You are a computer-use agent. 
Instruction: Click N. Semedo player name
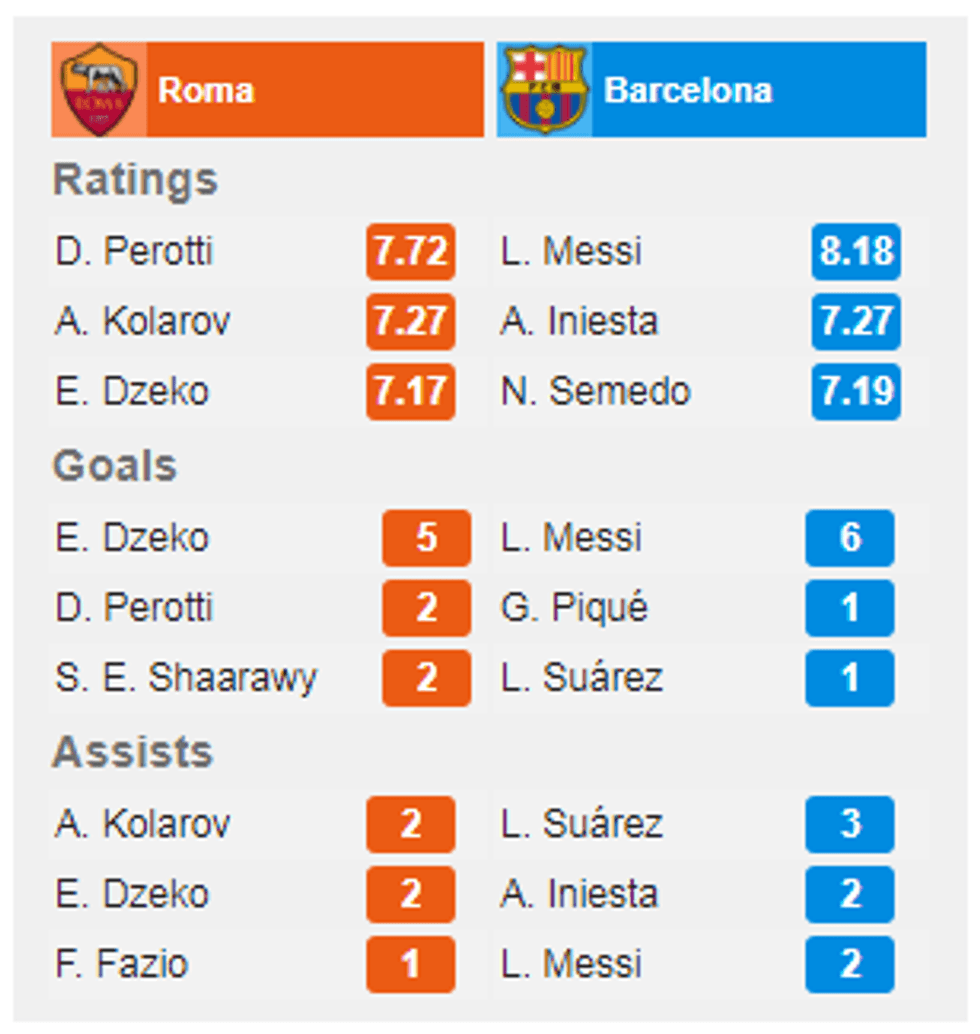coord(595,392)
